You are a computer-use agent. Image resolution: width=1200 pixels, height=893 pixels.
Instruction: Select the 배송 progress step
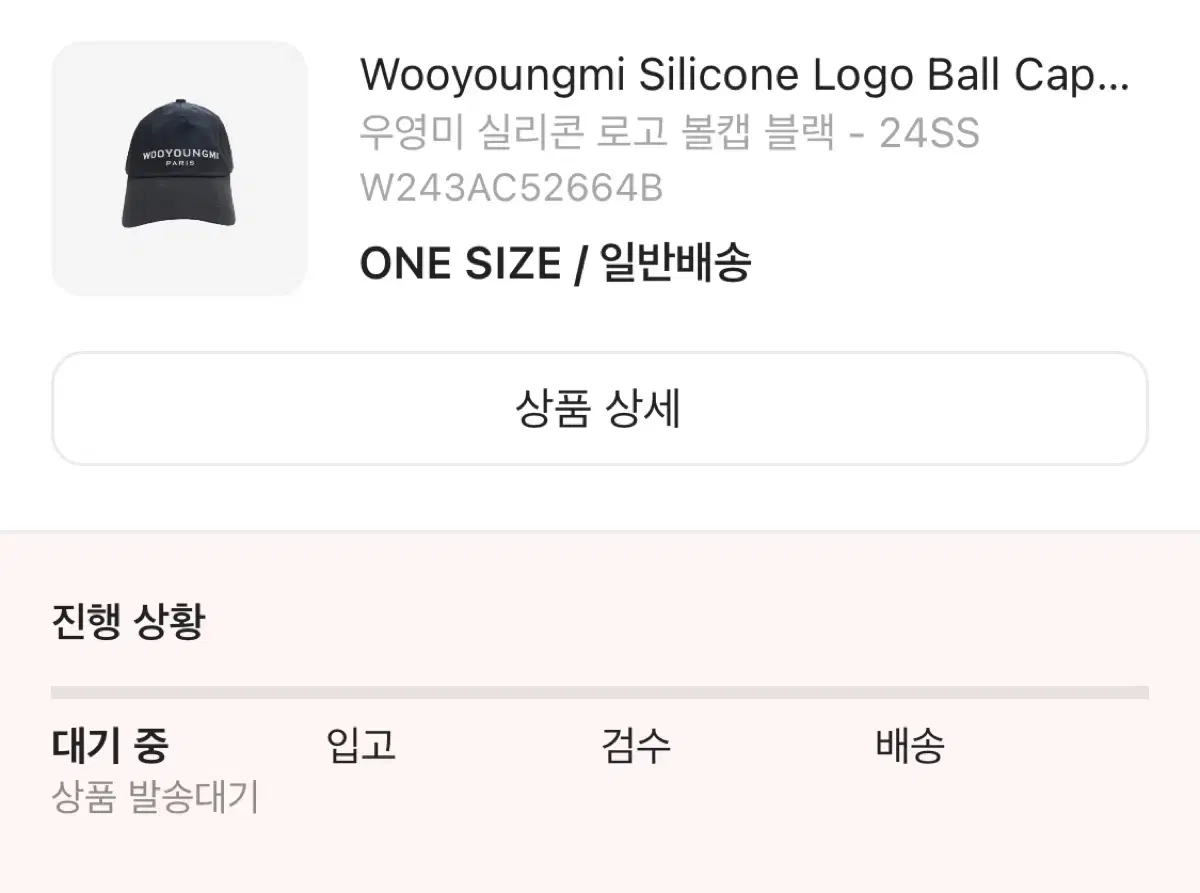910,745
